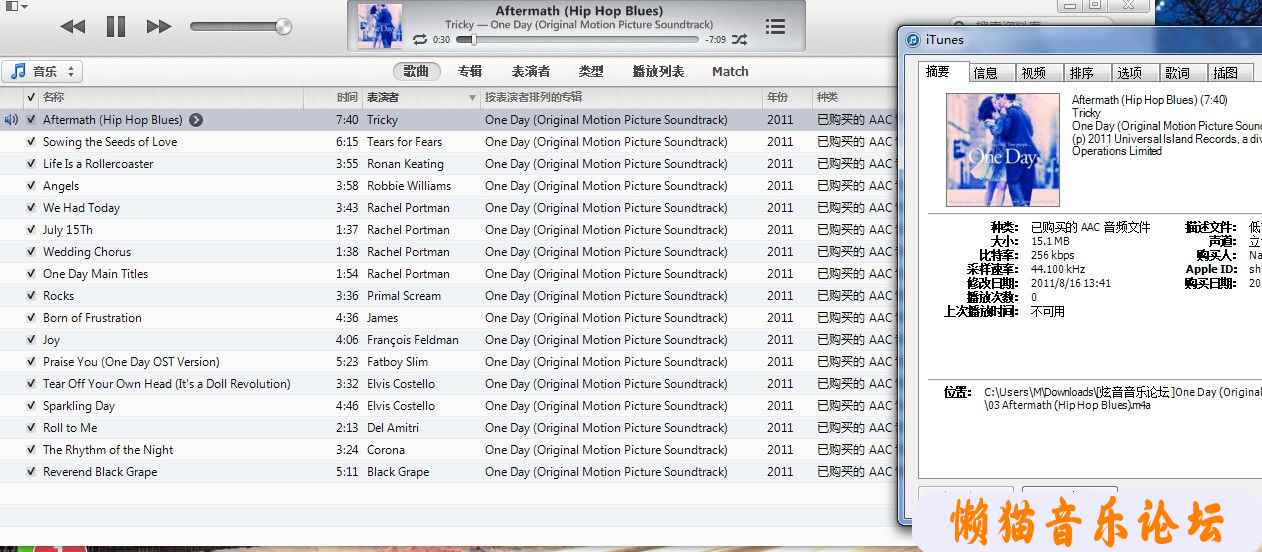Pause the currently playing song
Viewport: 1262px width, 552px height.
pyautogui.click(x=116, y=27)
